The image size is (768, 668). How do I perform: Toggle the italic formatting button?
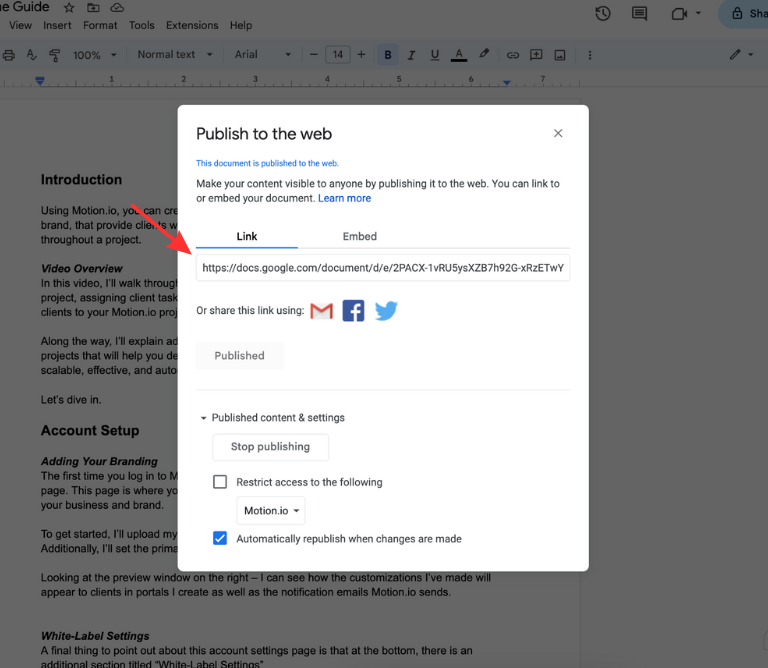(x=411, y=55)
